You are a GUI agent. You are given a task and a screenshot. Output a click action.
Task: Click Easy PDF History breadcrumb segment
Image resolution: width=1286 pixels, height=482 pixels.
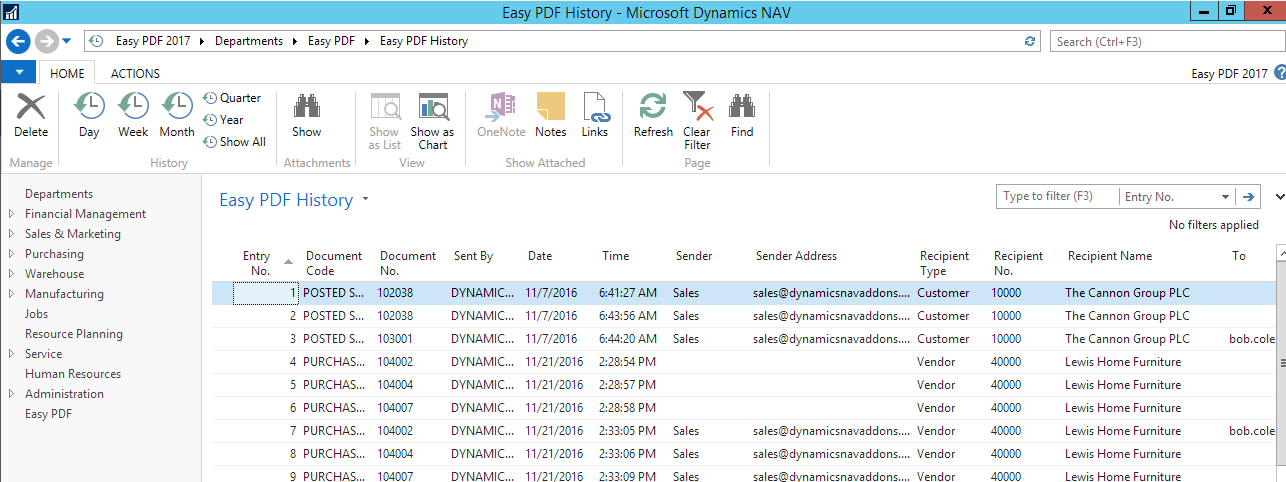[424, 41]
